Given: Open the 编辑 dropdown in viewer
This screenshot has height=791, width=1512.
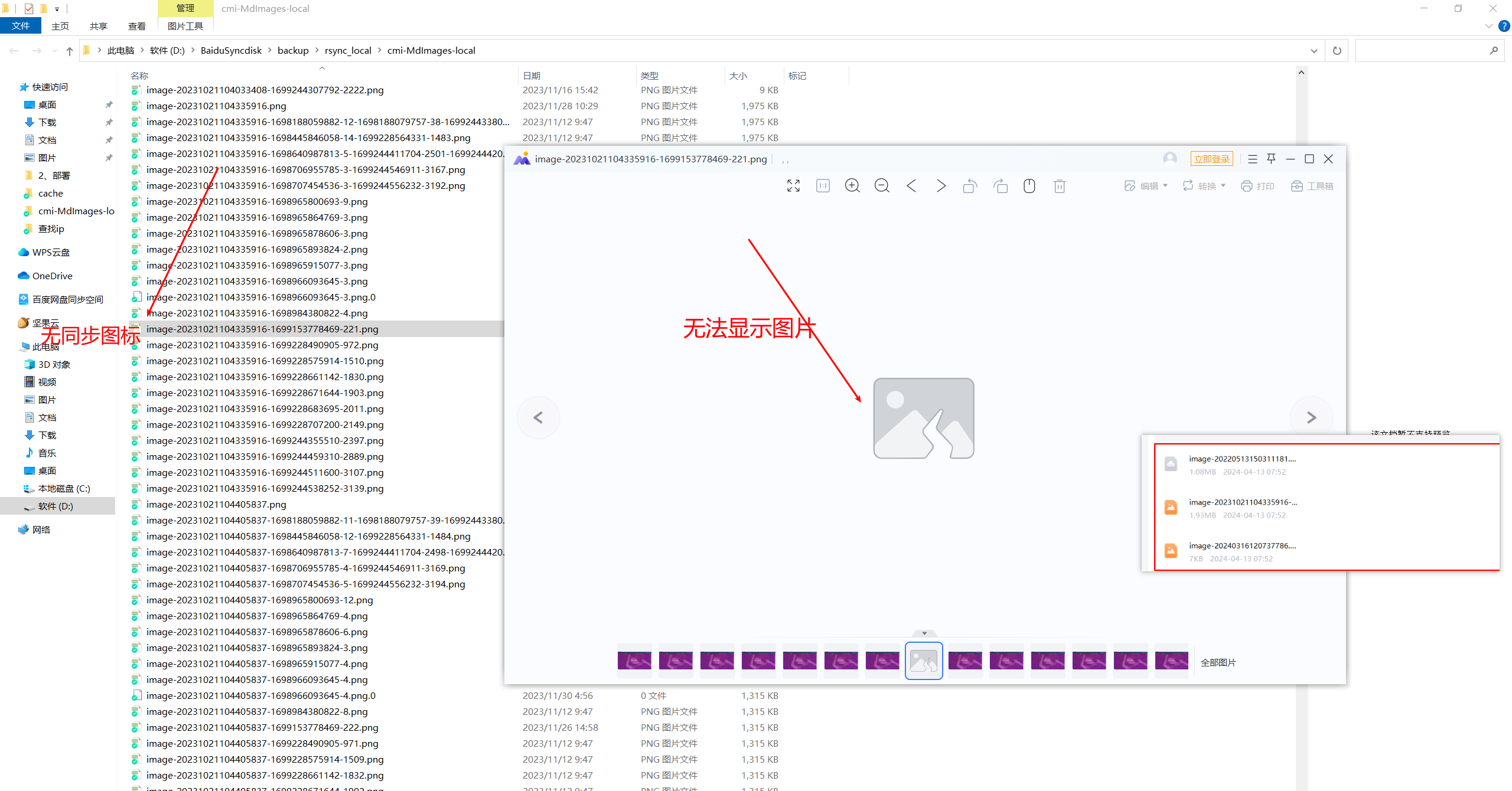Looking at the screenshot, I should coord(1146,186).
